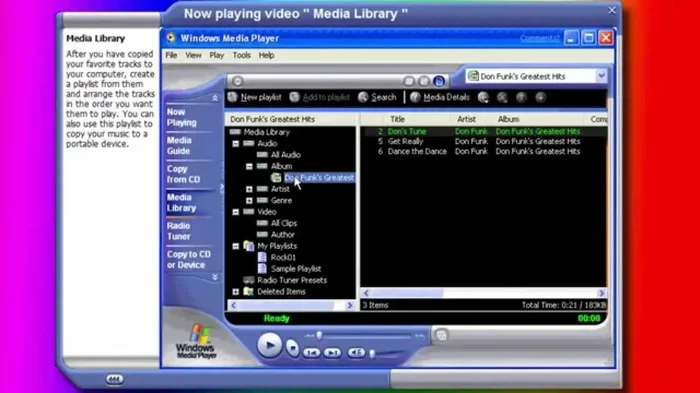700x393 pixels.
Task: Collapse the Album tree node
Action: click(249, 167)
